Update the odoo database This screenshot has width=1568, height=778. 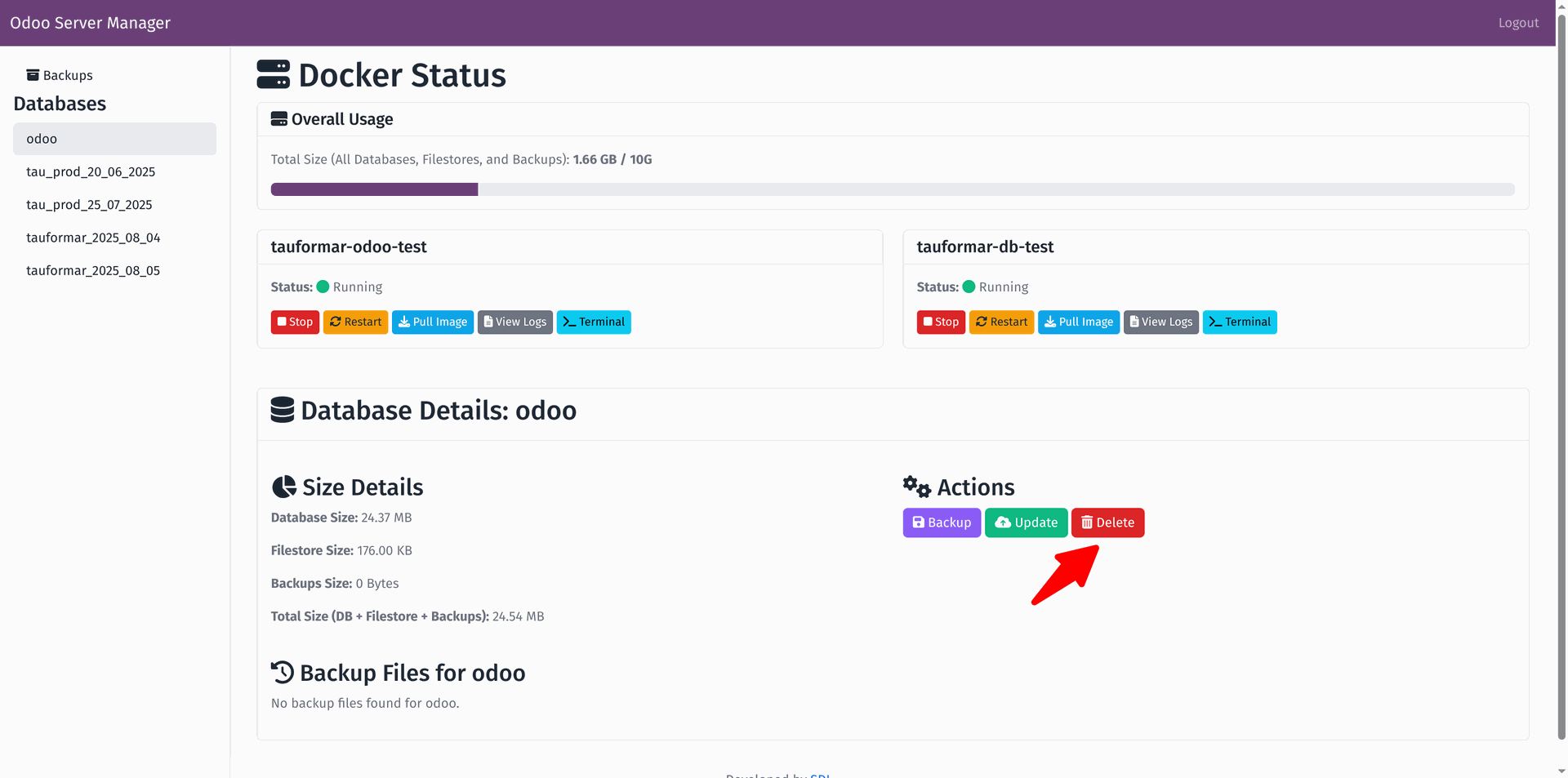click(x=1026, y=522)
